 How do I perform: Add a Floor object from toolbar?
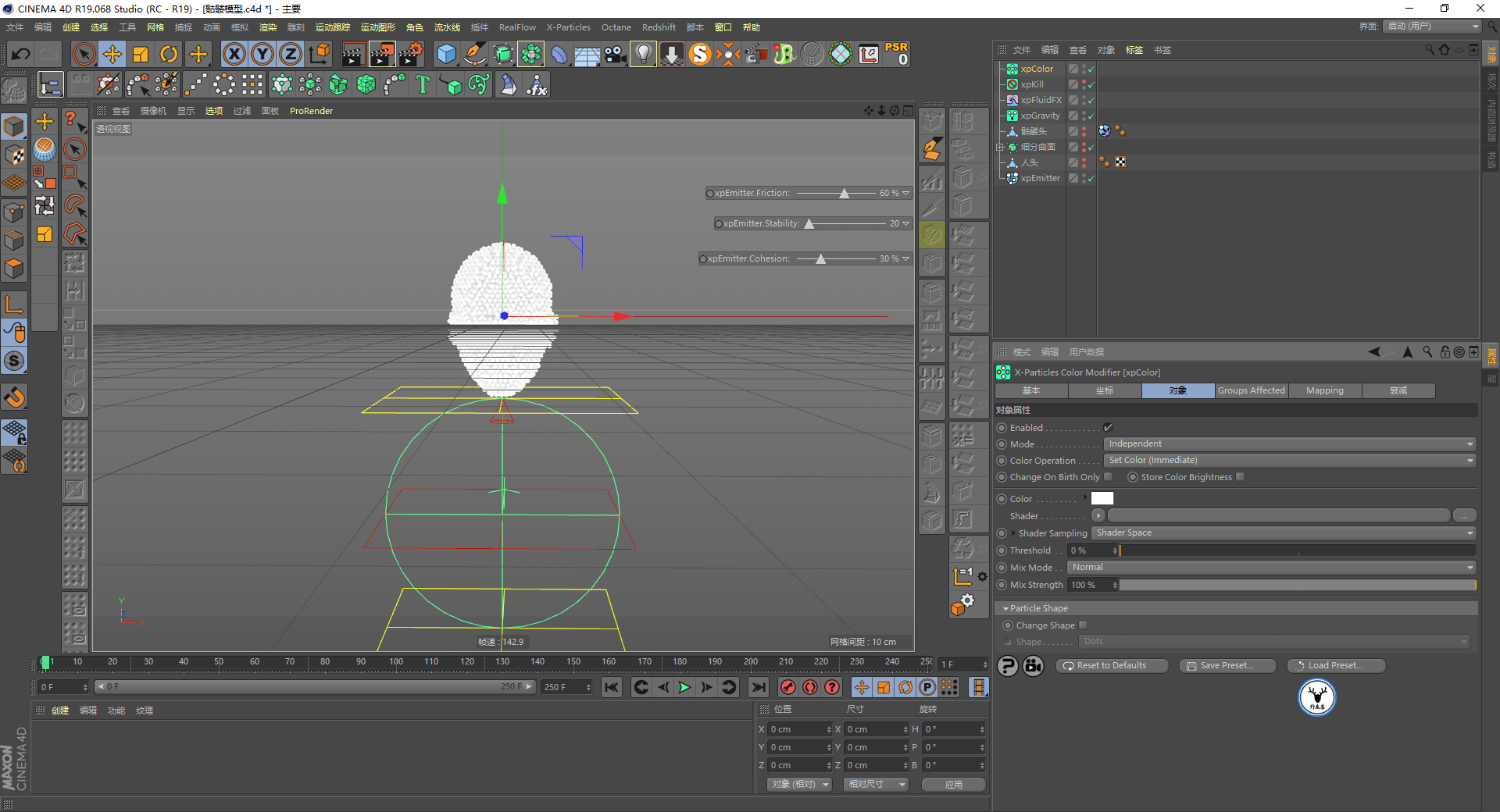[587, 55]
